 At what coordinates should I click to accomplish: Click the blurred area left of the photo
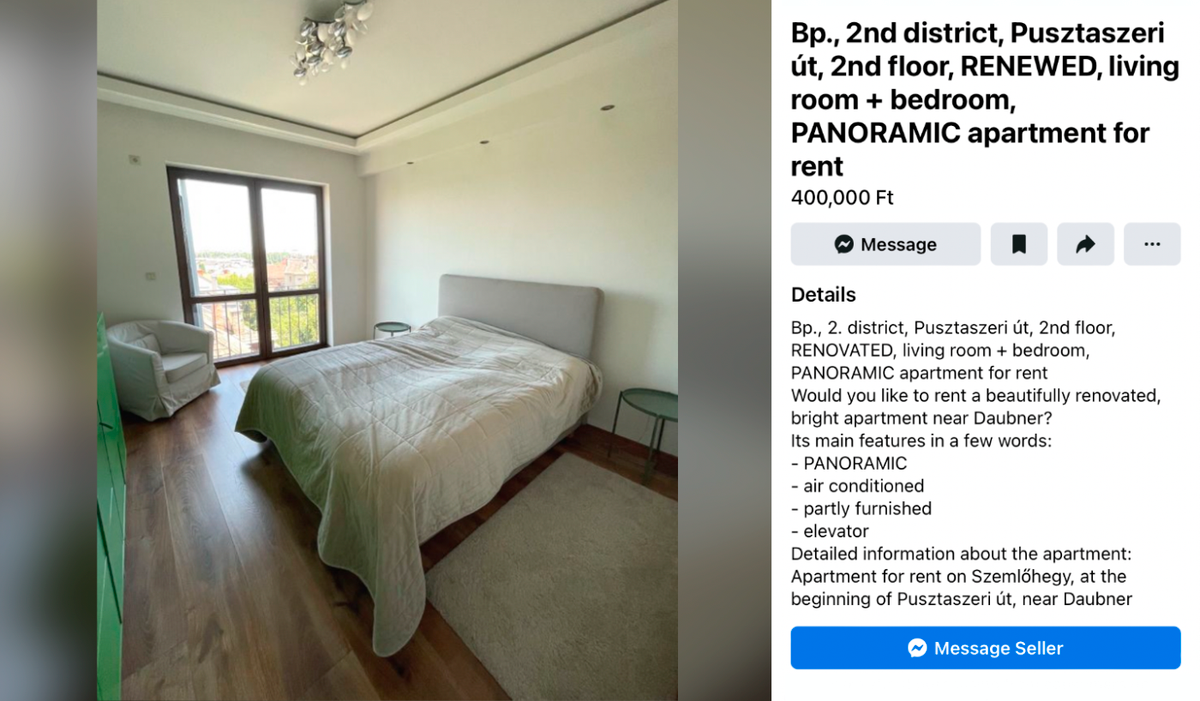coord(48,350)
